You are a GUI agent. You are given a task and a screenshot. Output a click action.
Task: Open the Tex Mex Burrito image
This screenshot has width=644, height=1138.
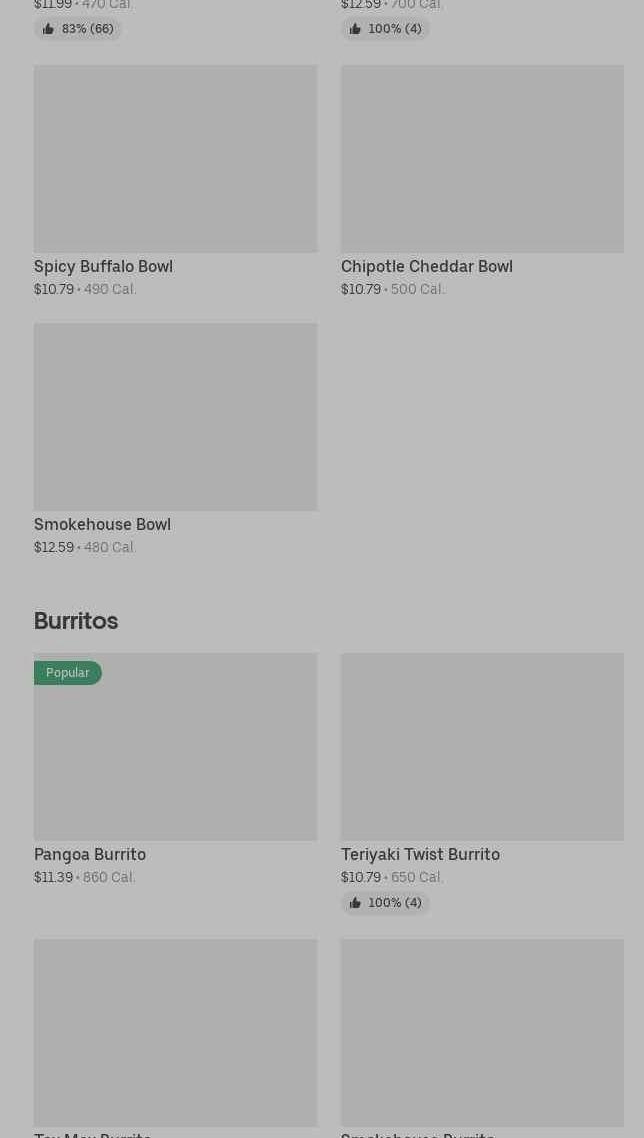(x=175, y=1033)
